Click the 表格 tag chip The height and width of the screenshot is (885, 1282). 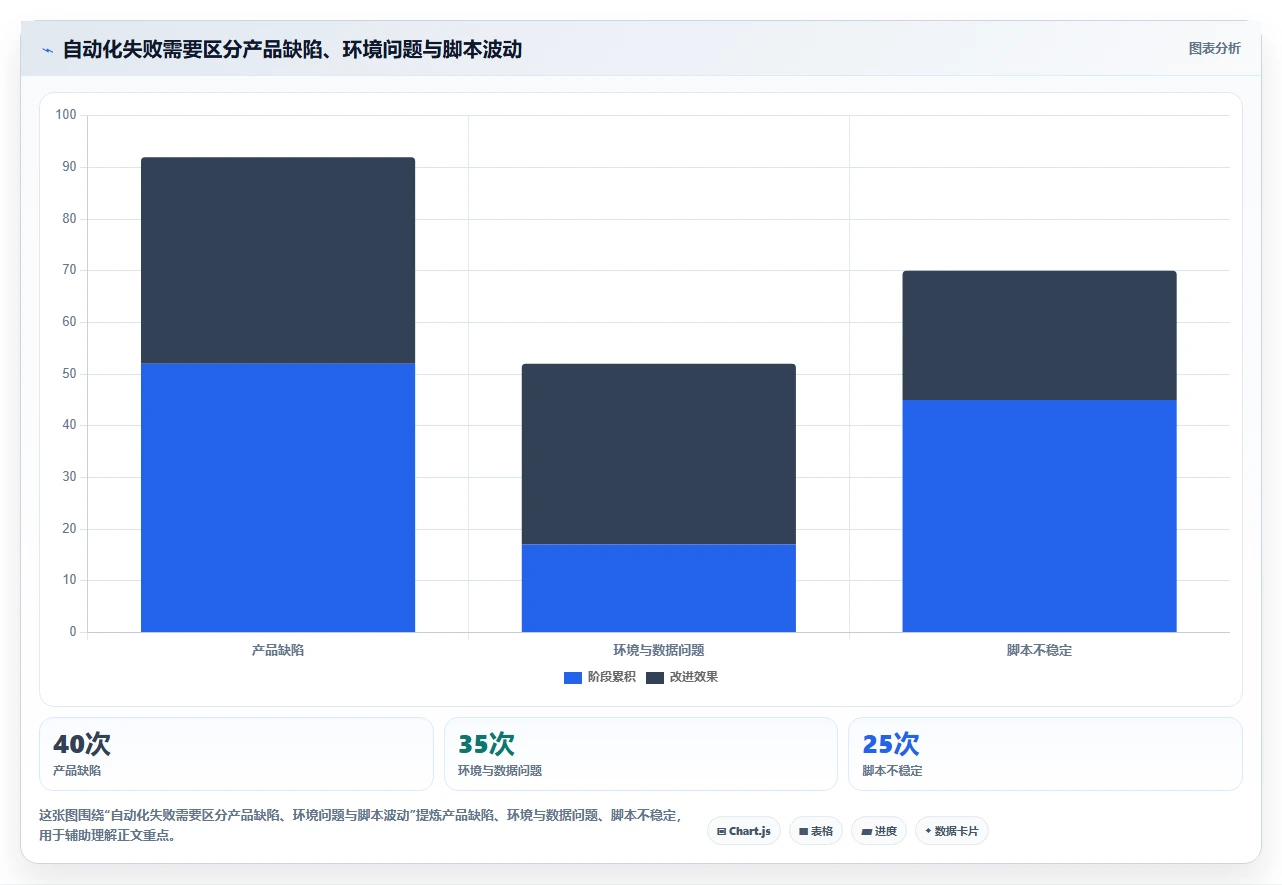pyautogui.click(x=816, y=831)
